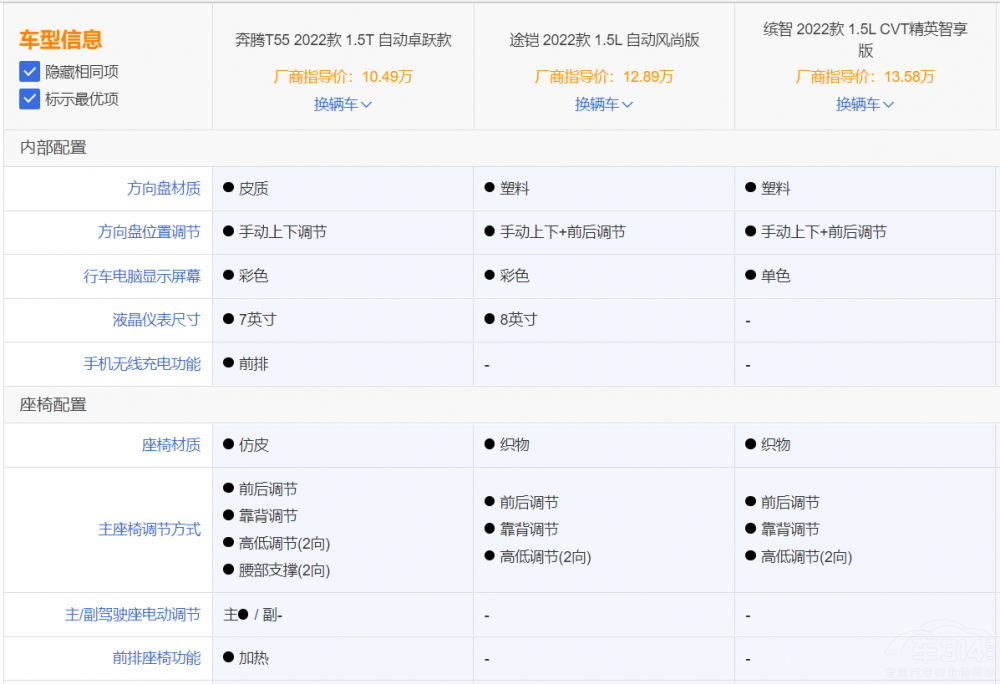Click the 内部配置 section header
This screenshot has height=684, width=1000.
(x=54, y=147)
